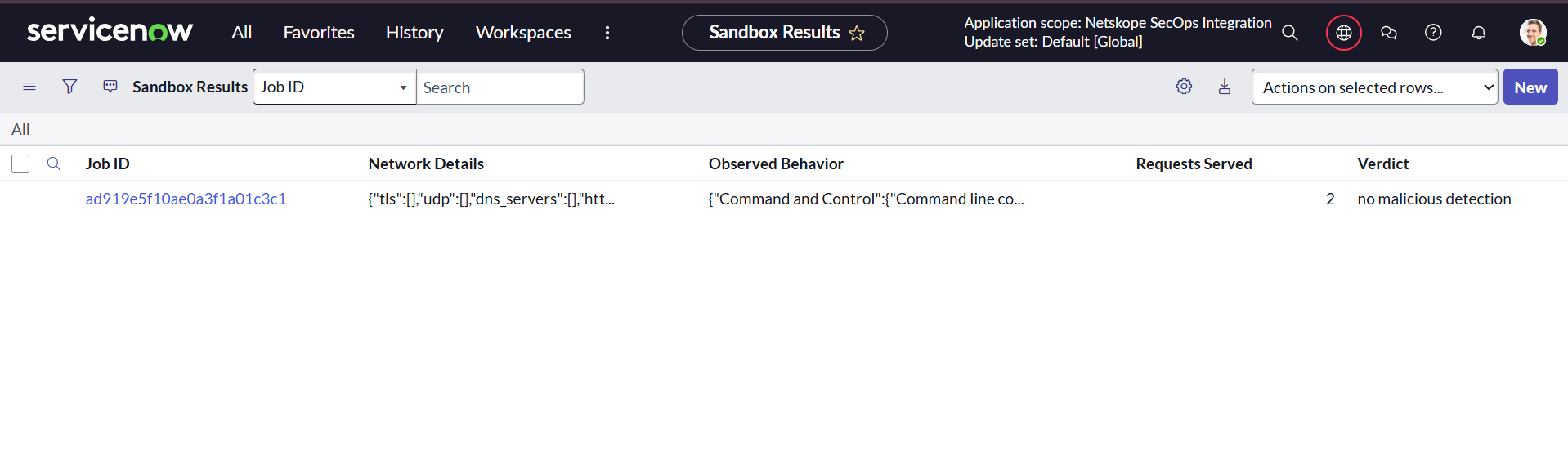Open the global search magnifier
1568x475 pixels.
tap(1290, 33)
